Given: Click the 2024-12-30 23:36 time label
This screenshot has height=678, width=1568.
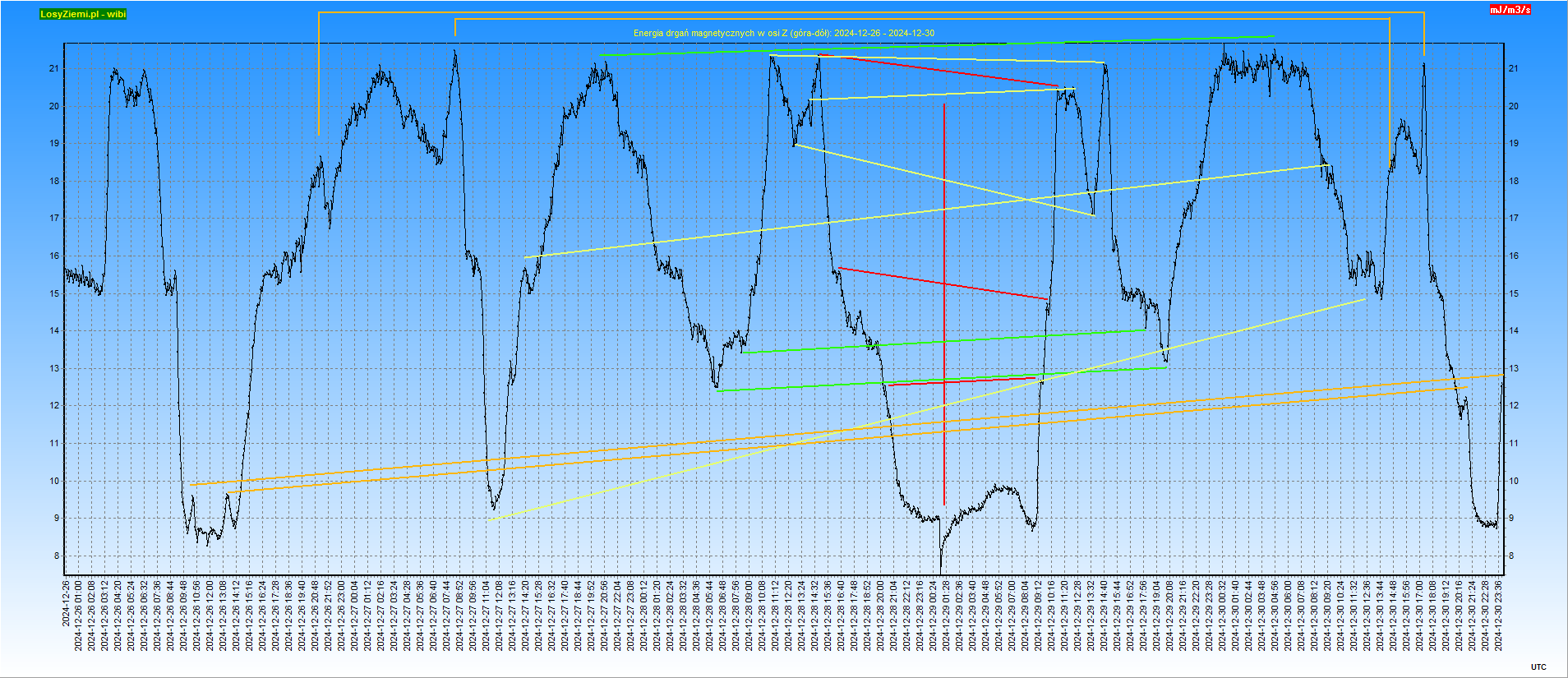Looking at the screenshot, I should click(1499, 615).
